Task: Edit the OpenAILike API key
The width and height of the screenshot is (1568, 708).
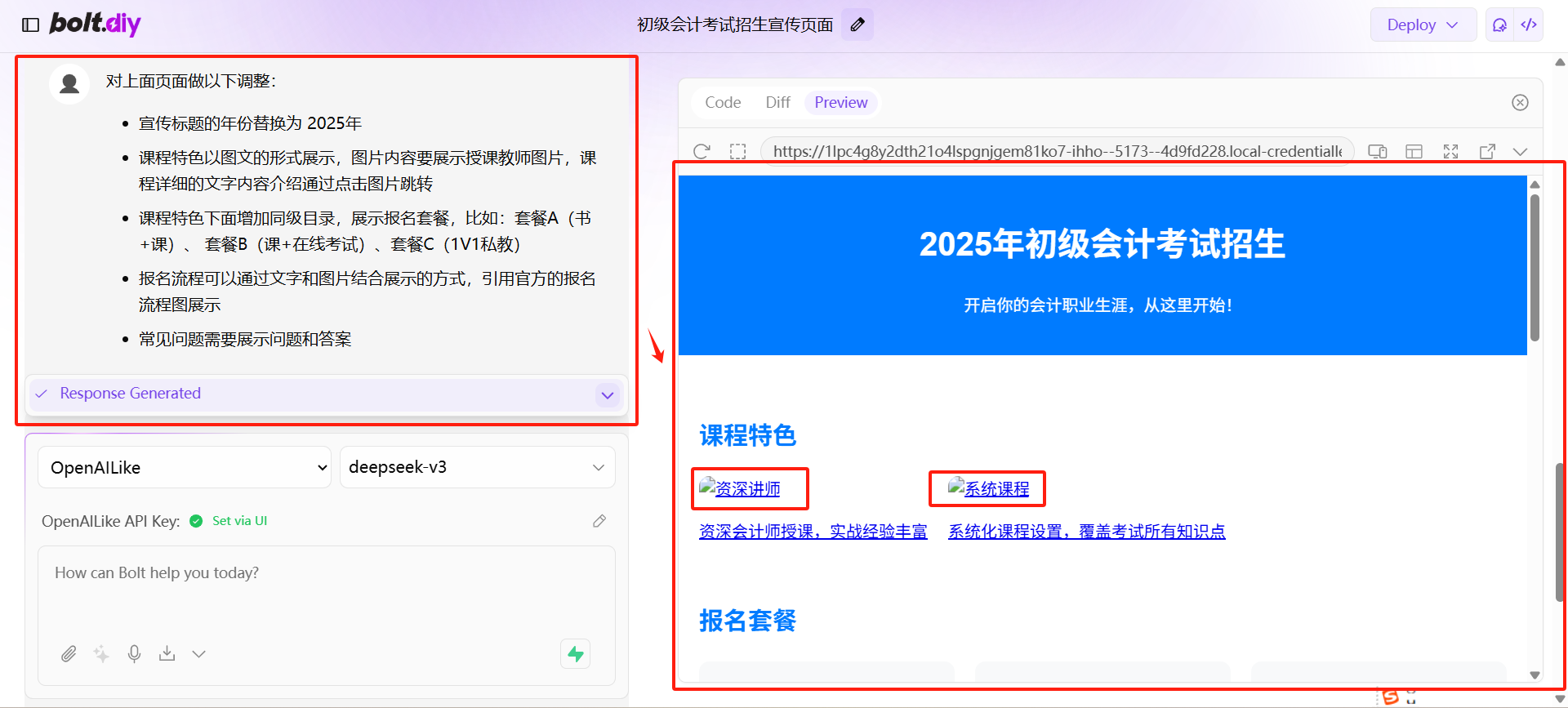Action: [x=599, y=521]
